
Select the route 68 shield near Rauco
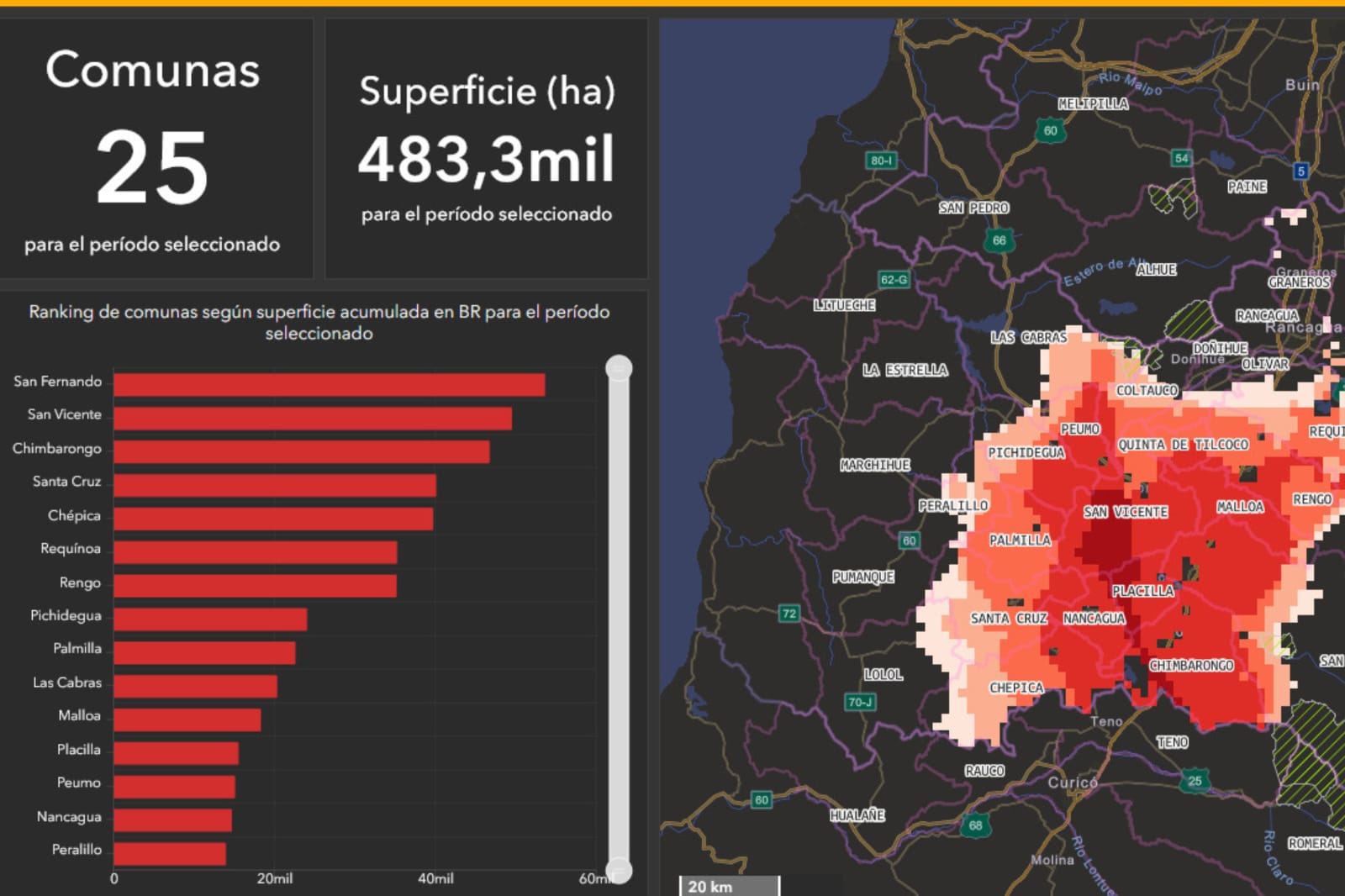[x=975, y=825]
